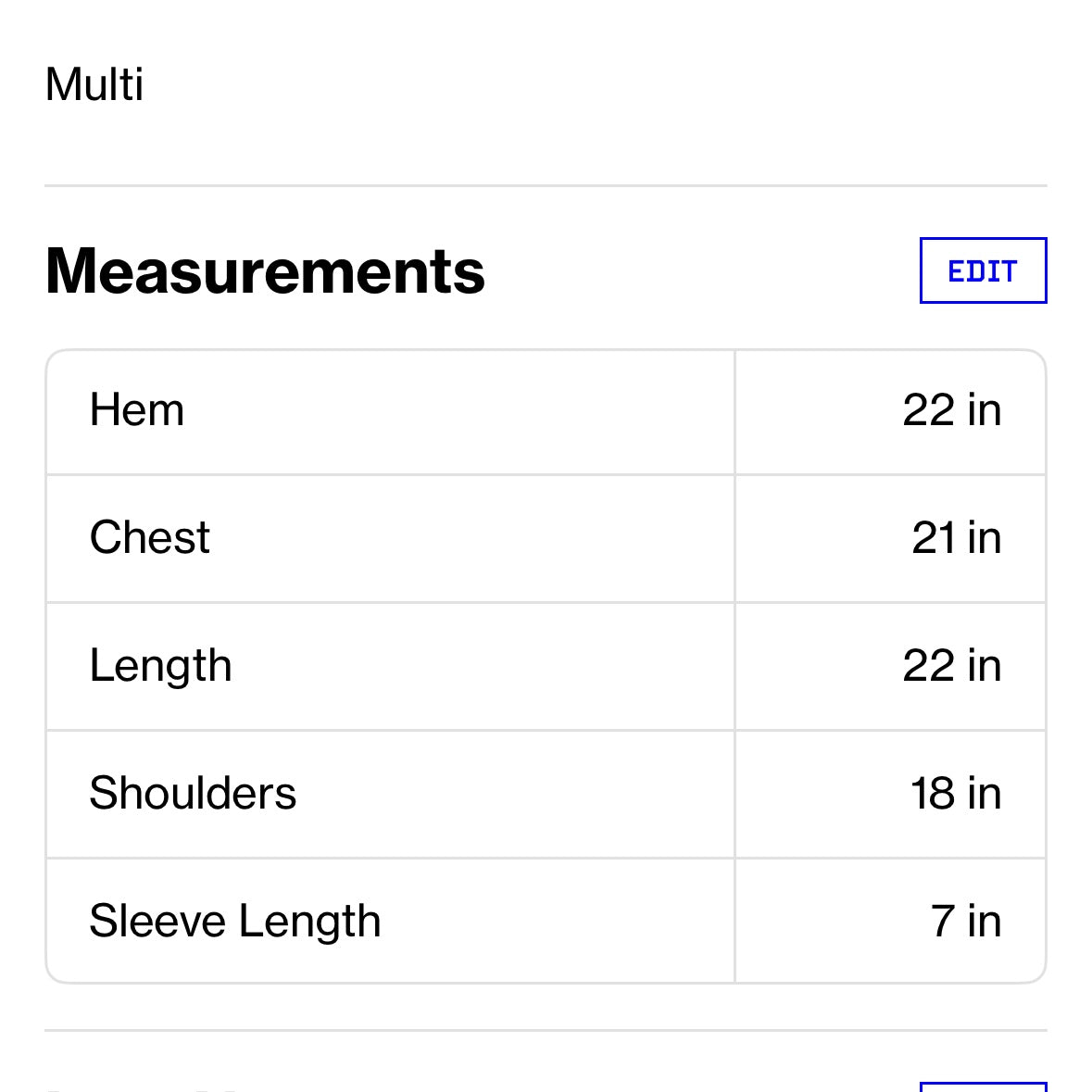Click the Measurements EDIT button
1092x1092 pixels.
(983, 270)
